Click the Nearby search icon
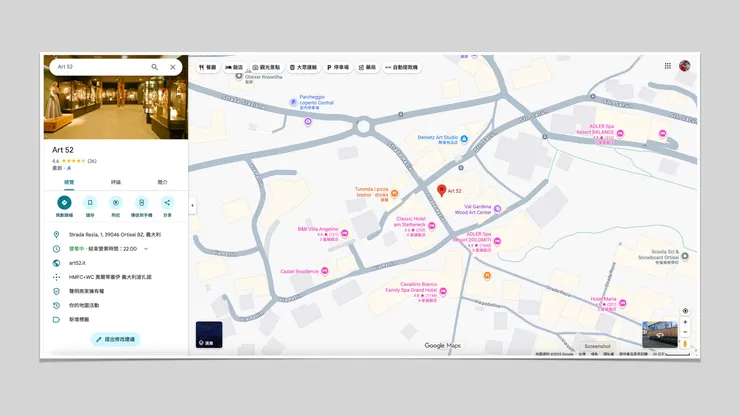Image resolution: width=740 pixels, height=416 pixels. [116, 203]
